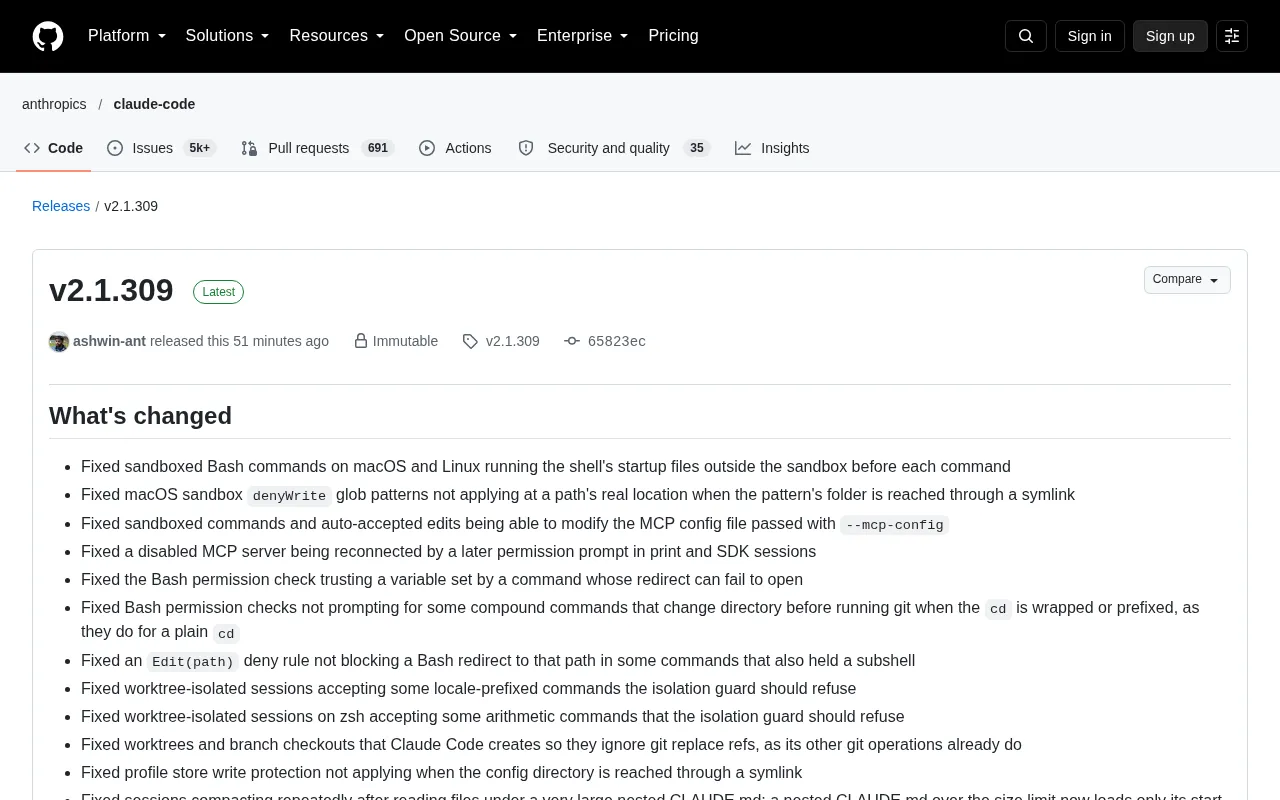1280x800 pixels.
Task: Click the denyWrite code snippet
Action: click(289, 496)
